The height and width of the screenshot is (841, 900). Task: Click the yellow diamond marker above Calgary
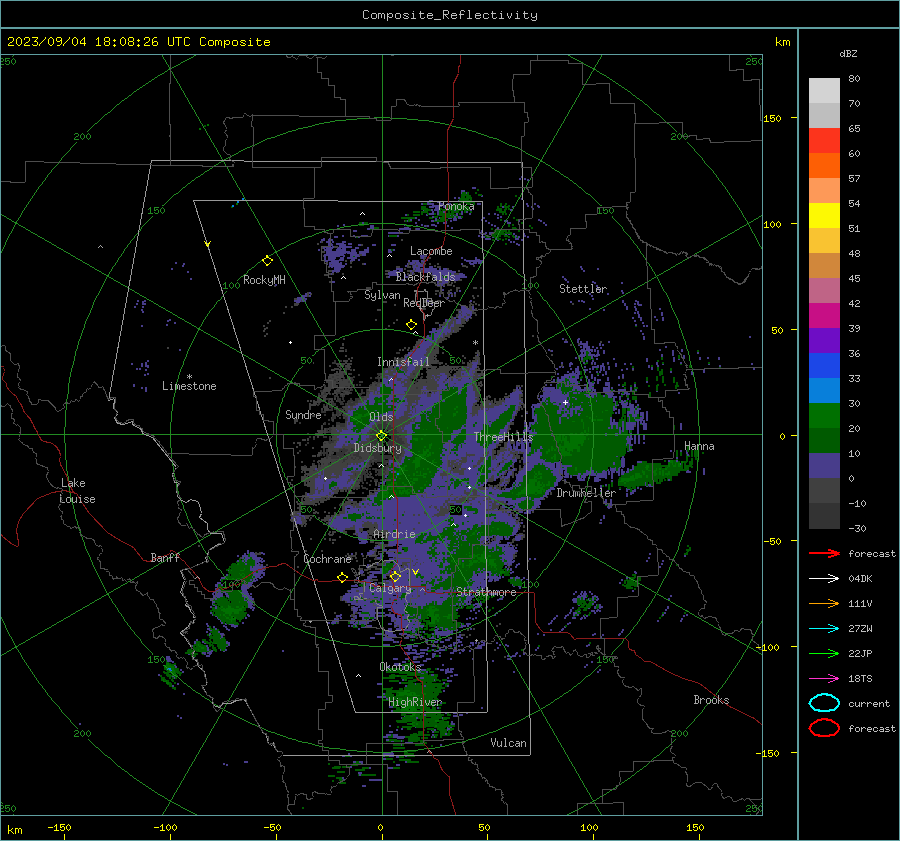[x=395, y=576]
